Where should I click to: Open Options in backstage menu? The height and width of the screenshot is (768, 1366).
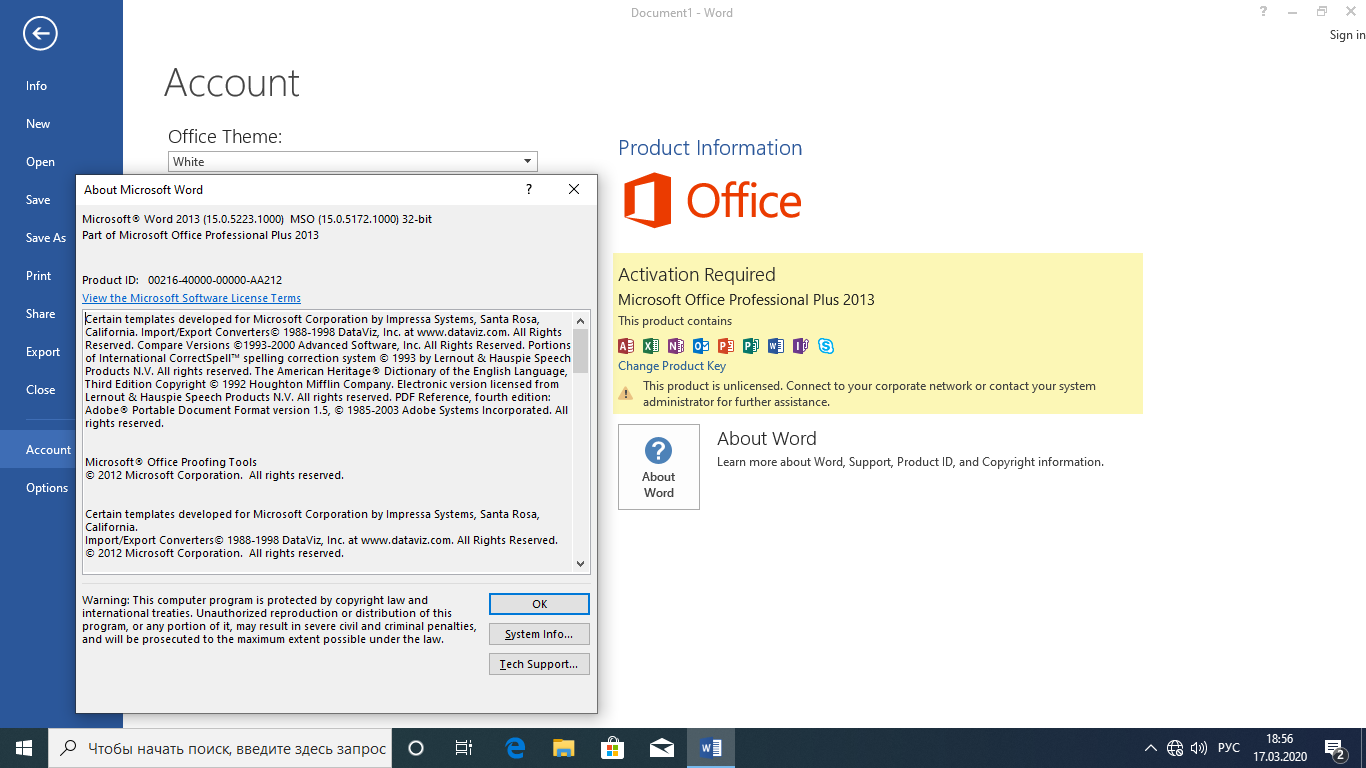[x=38, y=488]
